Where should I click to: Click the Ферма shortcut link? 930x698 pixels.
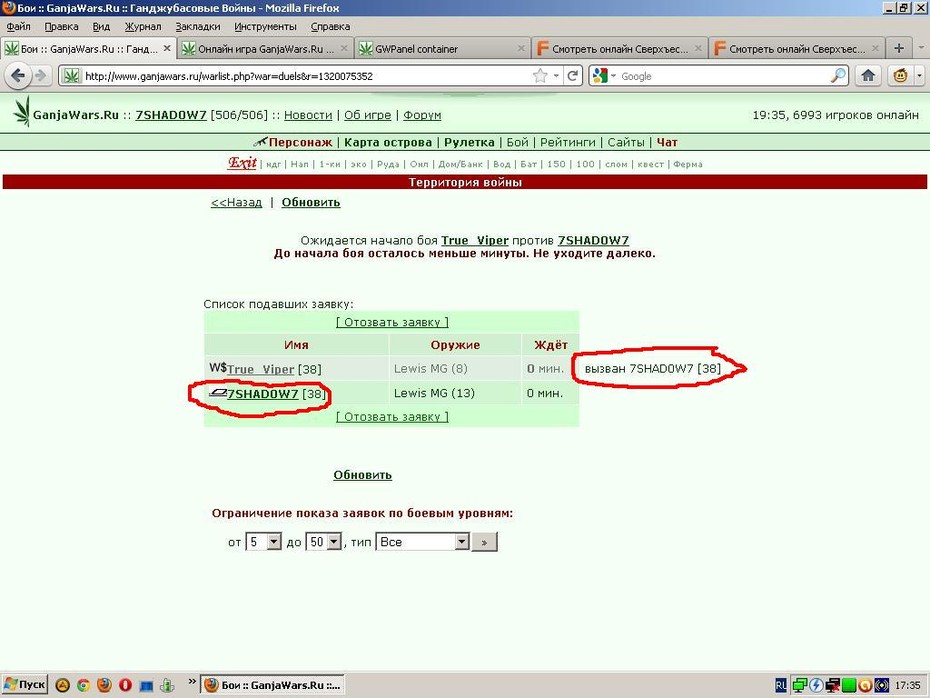(x=688, y=164)
